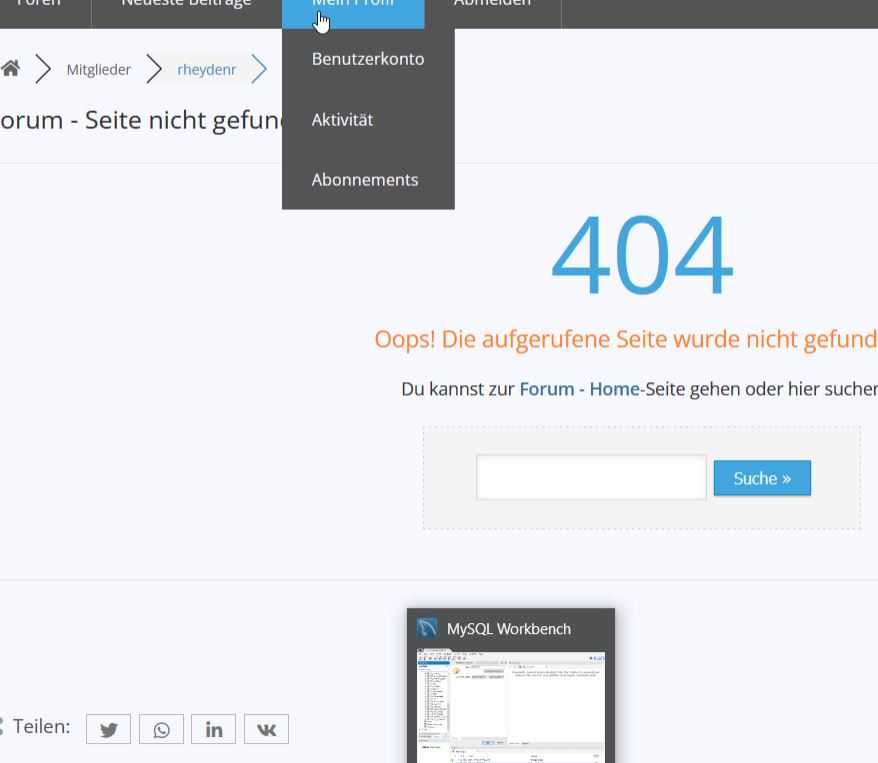Screen dimensions: 878x763
Task: Follow the Forum - Home link
Action: click(579, 388)
